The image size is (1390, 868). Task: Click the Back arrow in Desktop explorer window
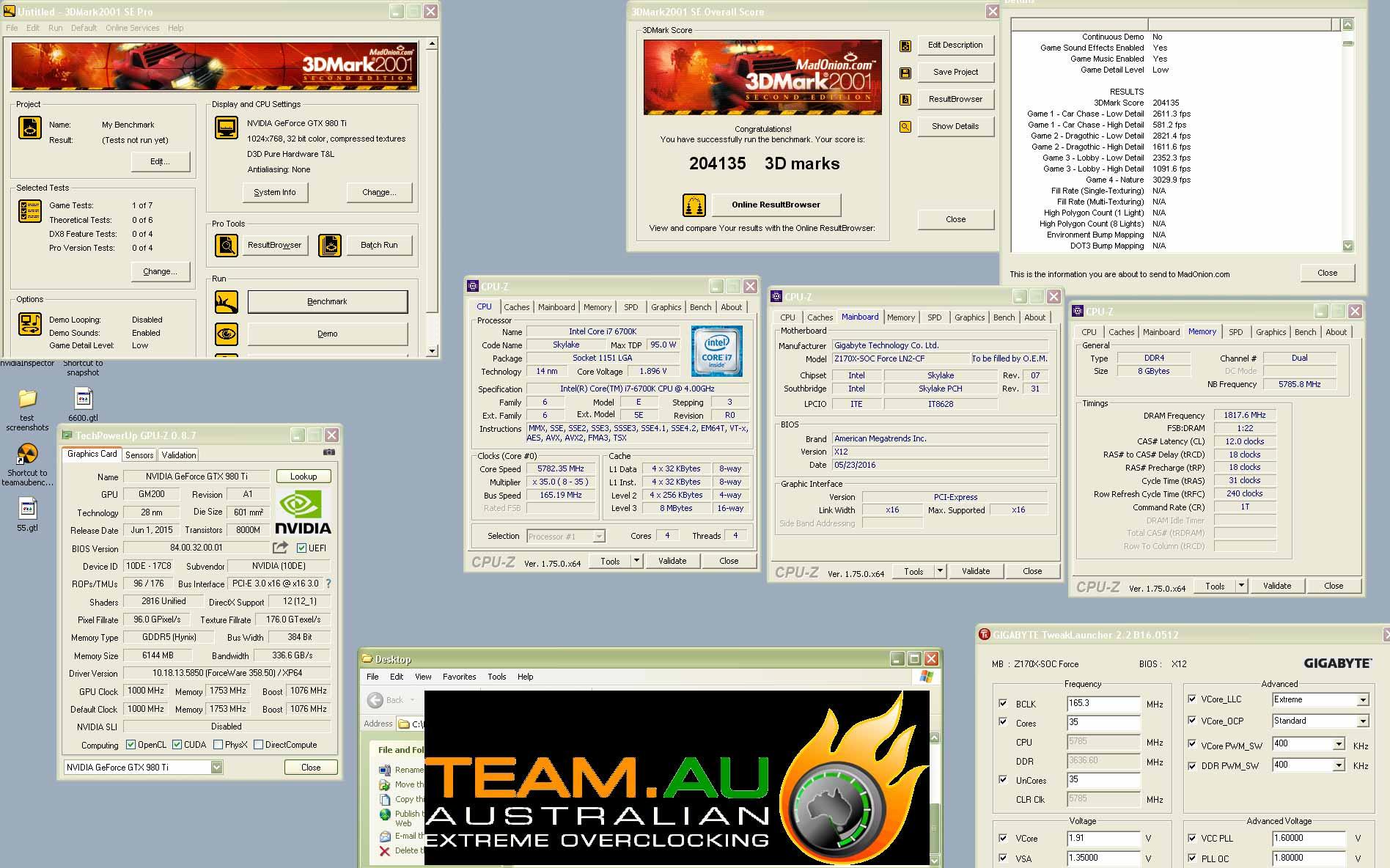pos(375,699)
